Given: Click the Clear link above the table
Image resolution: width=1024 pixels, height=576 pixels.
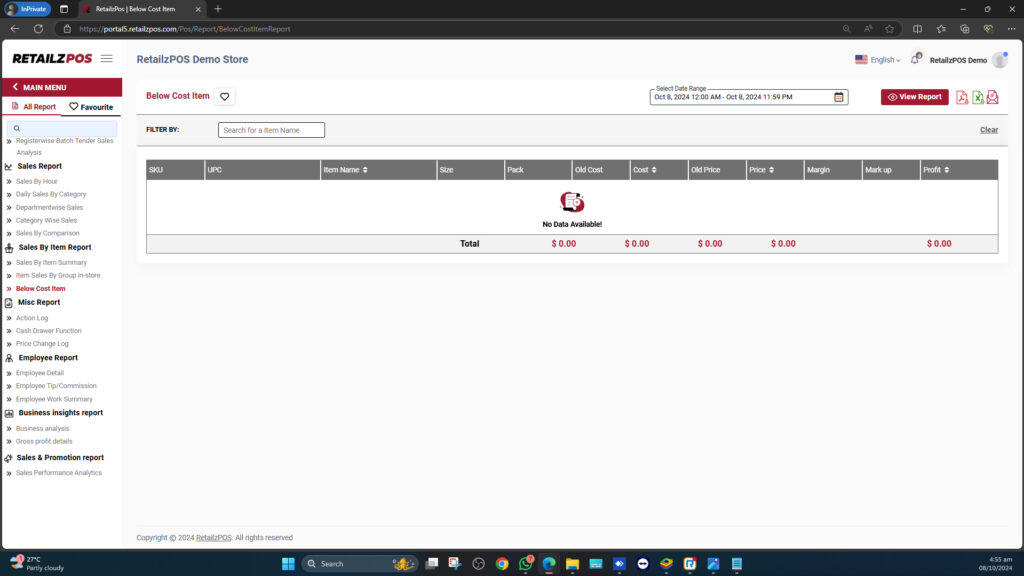Looking at the screenshot, I should point(988,129).
